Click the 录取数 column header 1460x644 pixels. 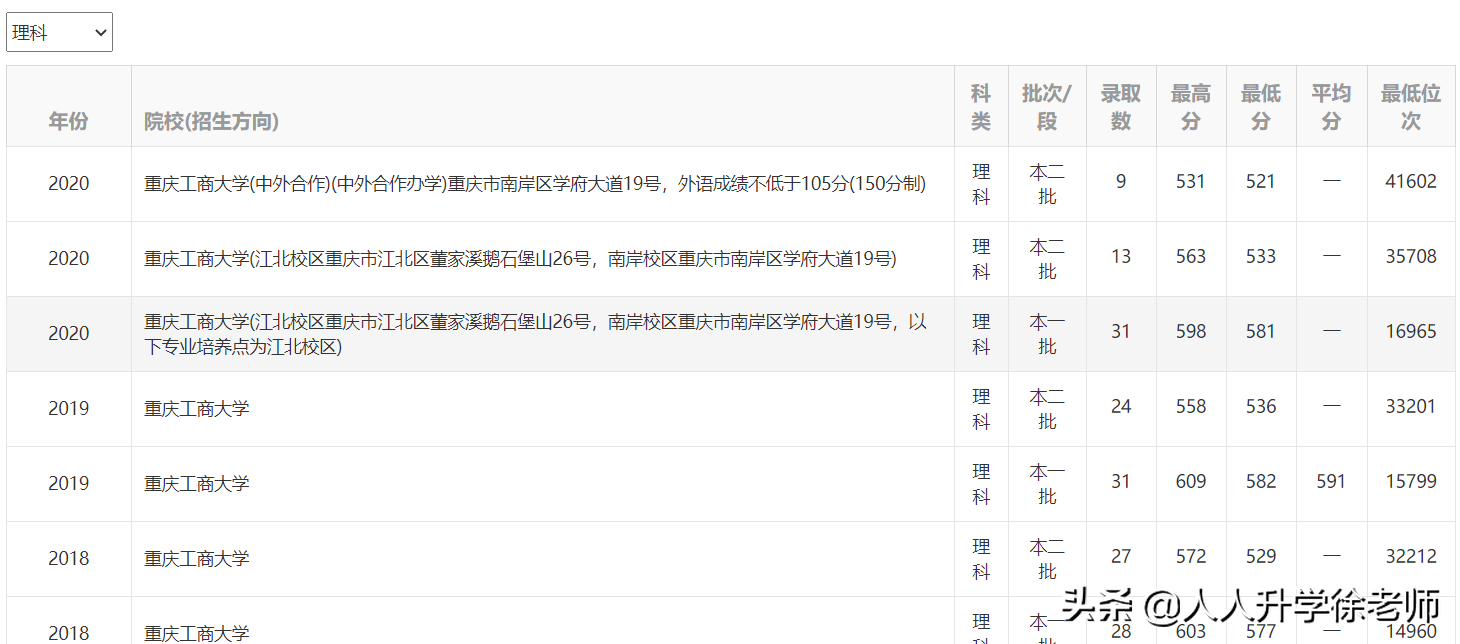[1121, 107]
